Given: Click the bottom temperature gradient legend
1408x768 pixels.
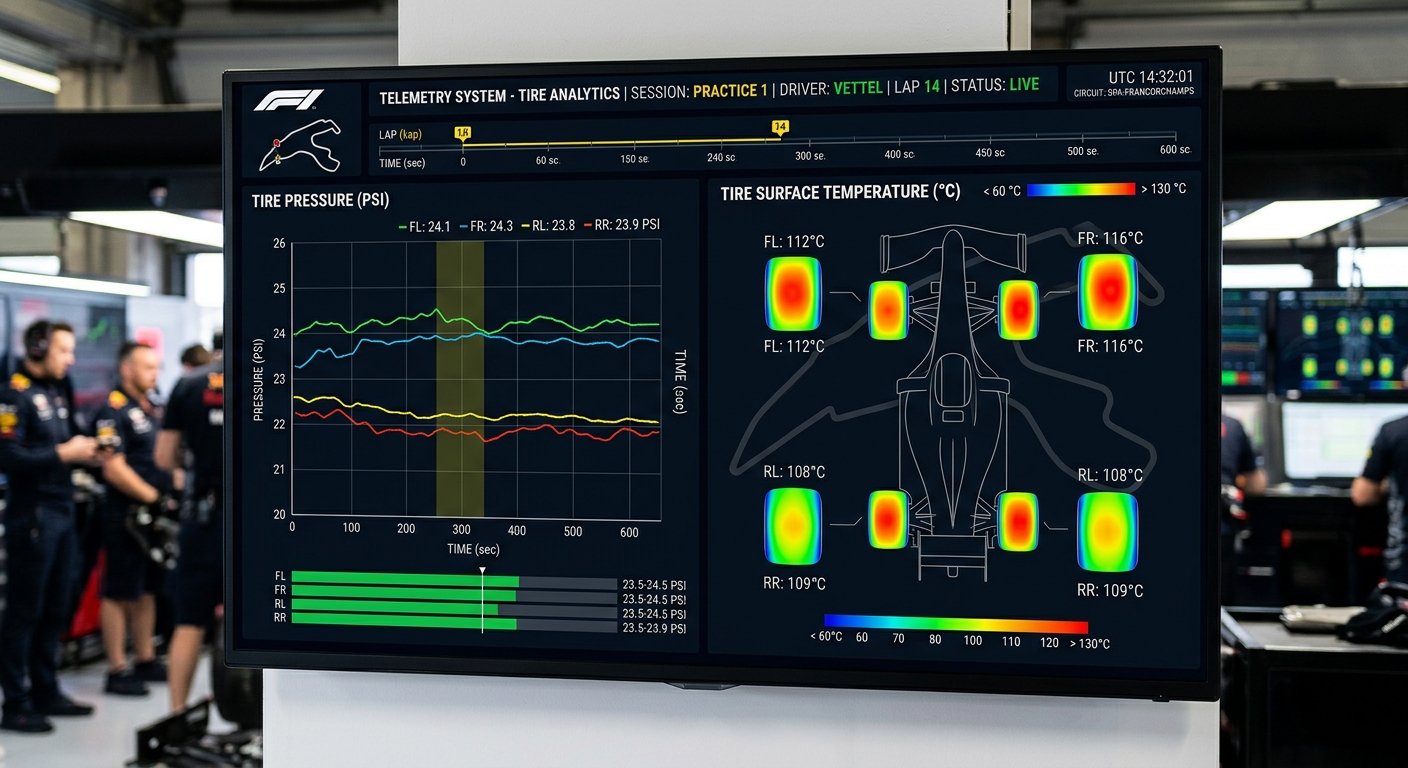Looking at the screenshot, I should click(955, 623).
